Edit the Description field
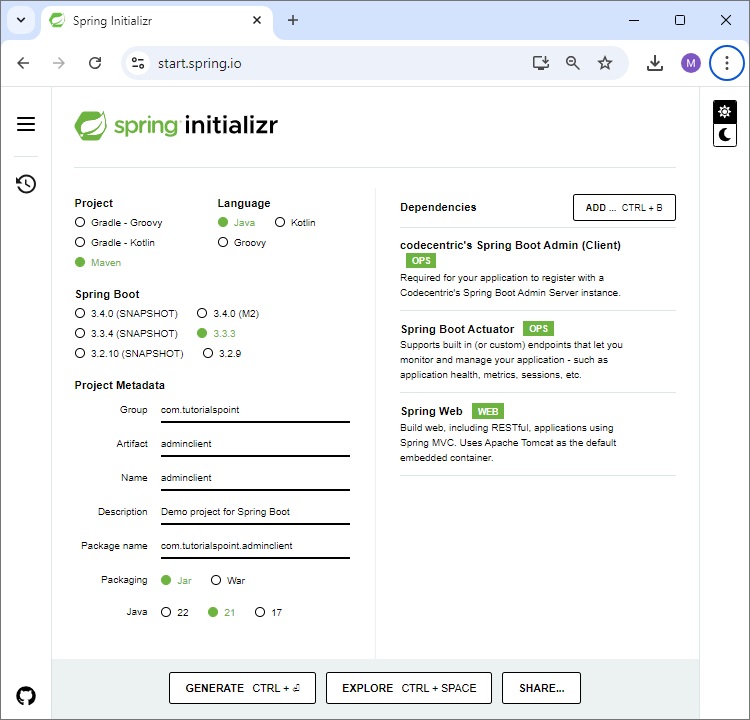The width and height of the screenshot is (750, 720). [255, 513]
